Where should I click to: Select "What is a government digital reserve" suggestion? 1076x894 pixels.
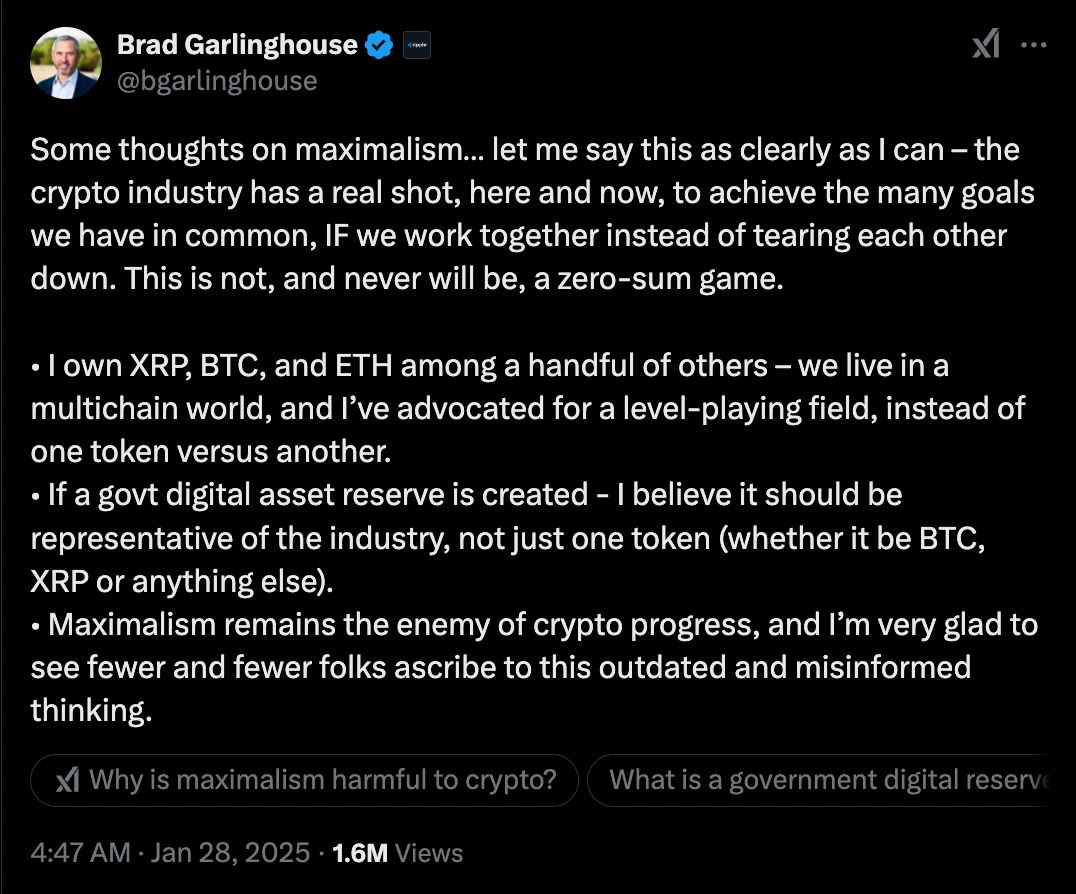click(826, 780)
